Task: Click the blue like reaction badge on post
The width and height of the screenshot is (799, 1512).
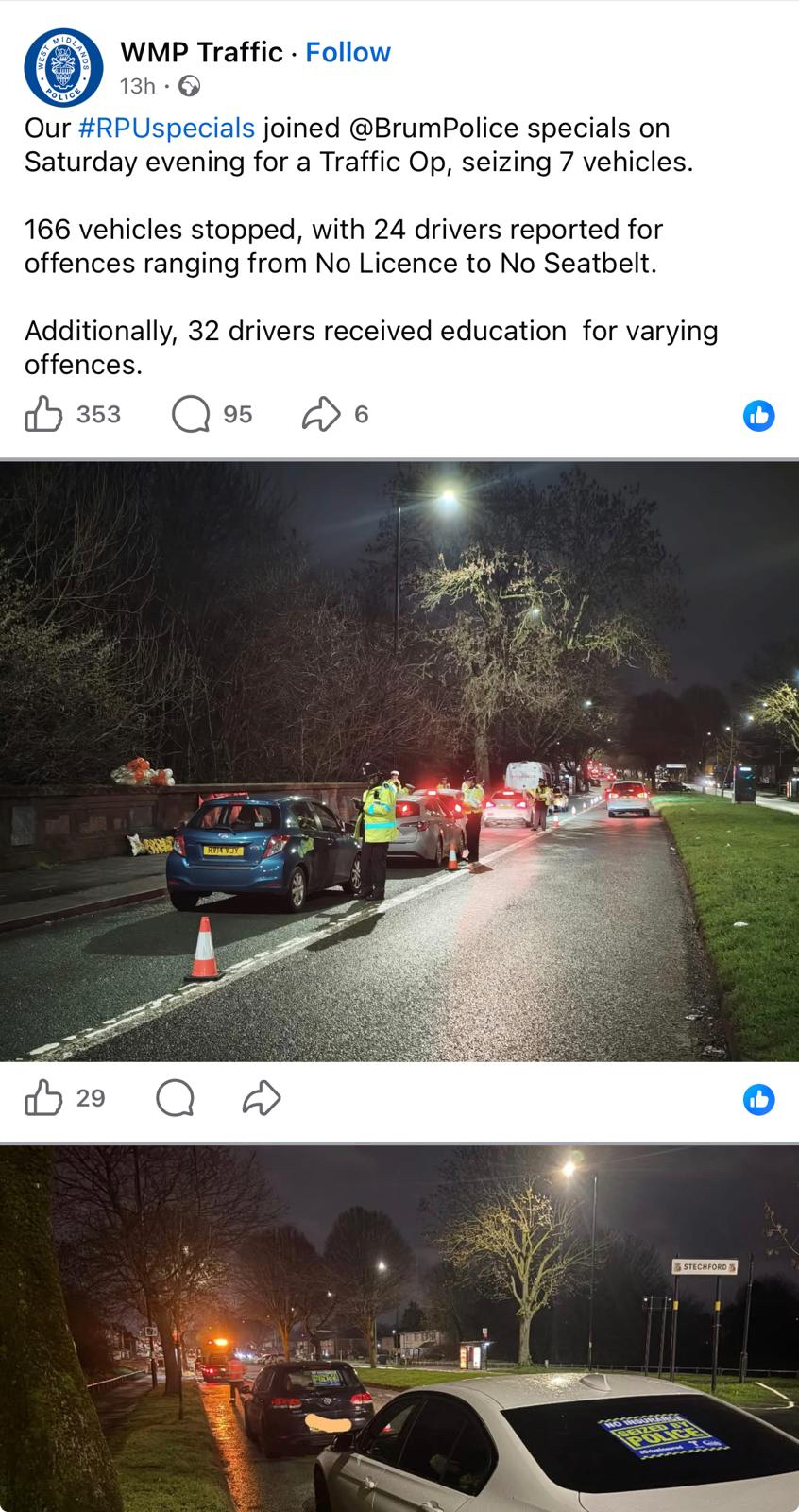Action: (x=759, y=415)
